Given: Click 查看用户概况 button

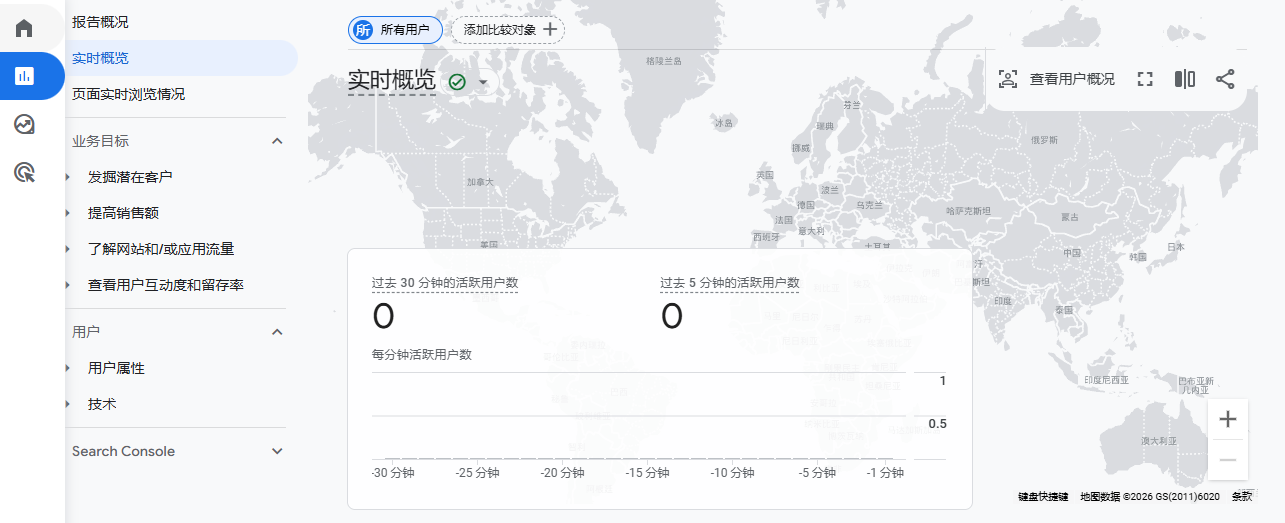Looking at the screenshot, I should [1057, 79].
